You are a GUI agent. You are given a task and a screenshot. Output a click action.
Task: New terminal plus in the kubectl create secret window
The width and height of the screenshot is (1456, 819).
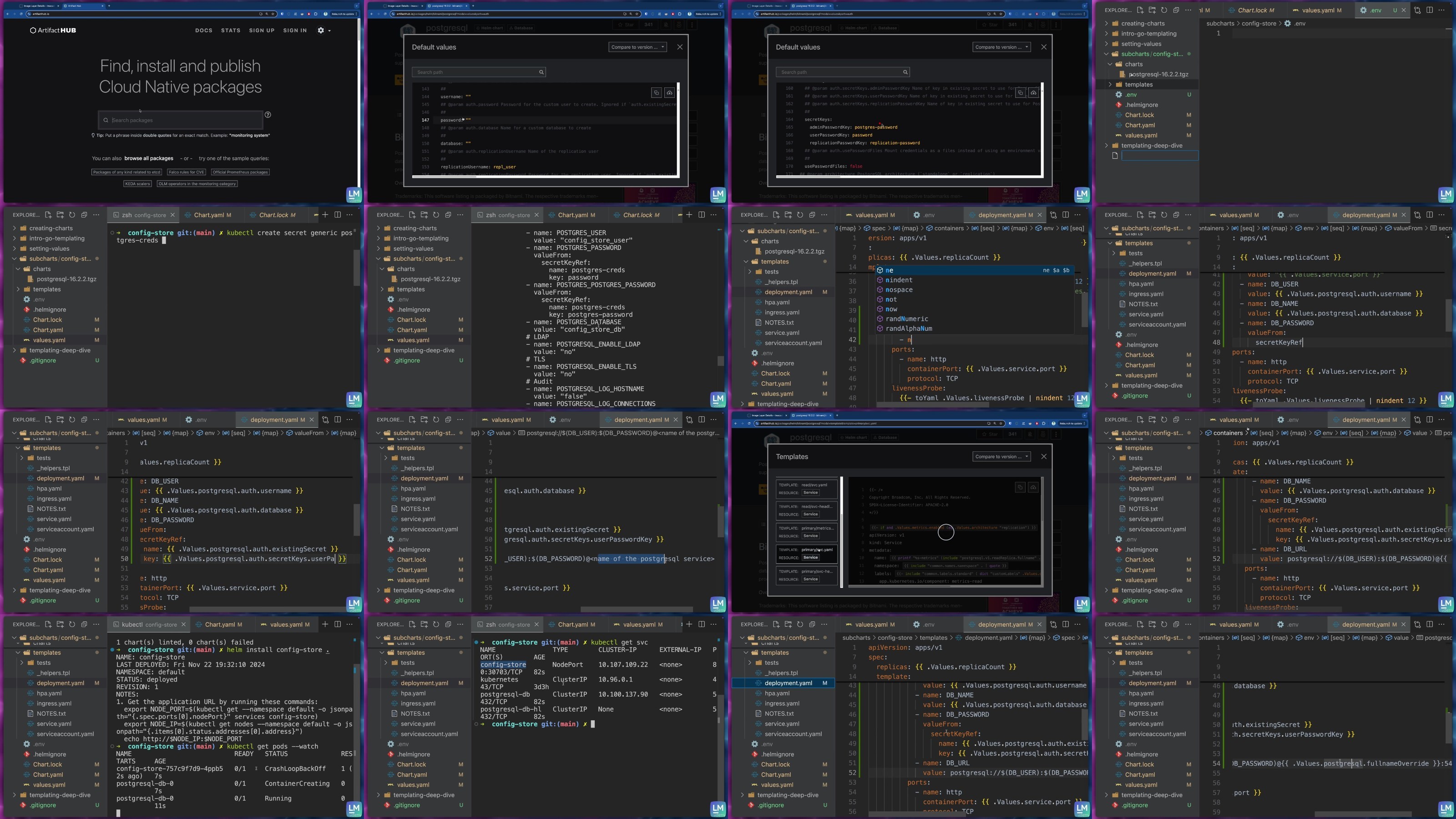click(325, 215)
